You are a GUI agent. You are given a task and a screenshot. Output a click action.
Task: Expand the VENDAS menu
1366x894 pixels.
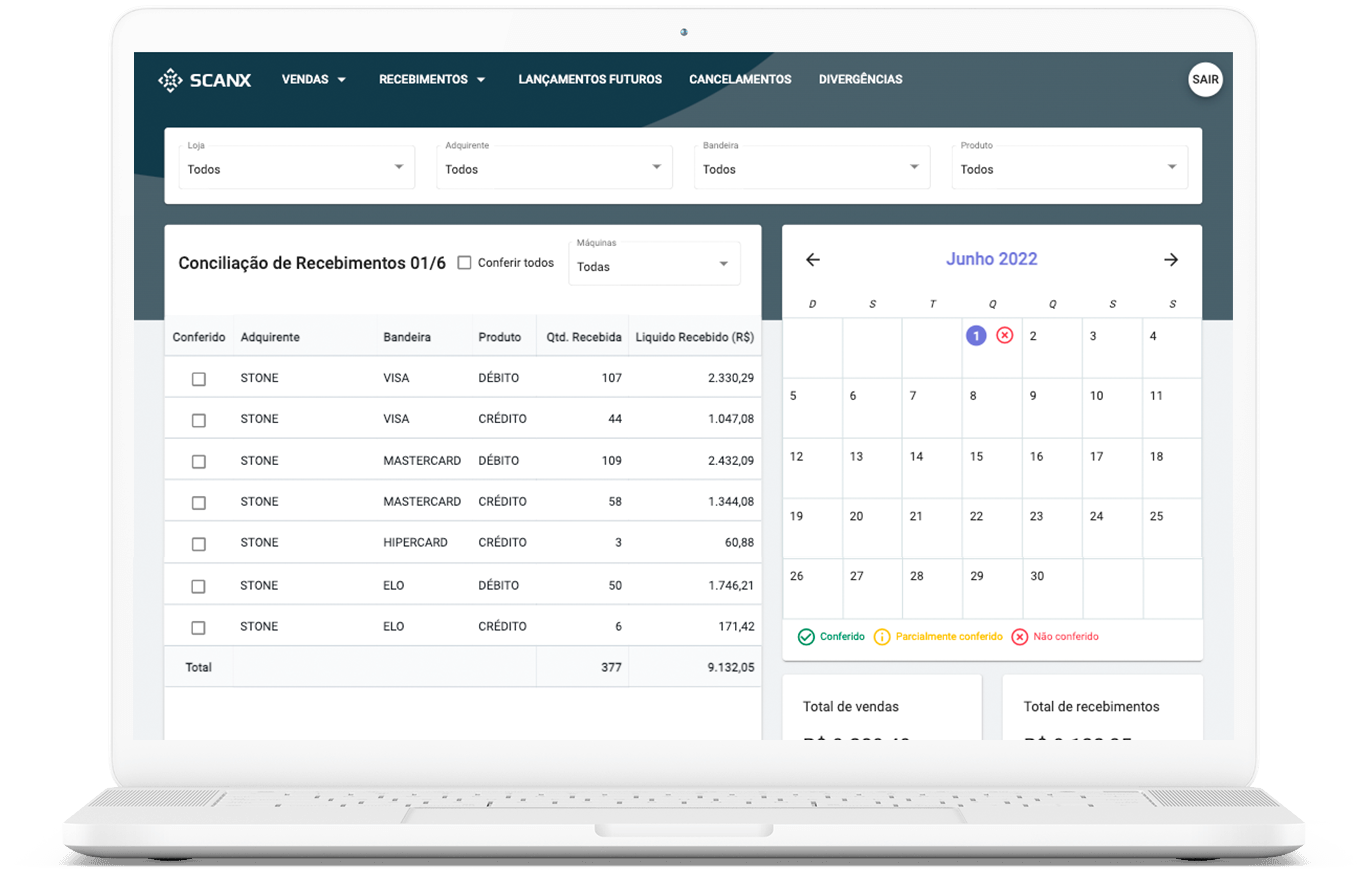click(x=314, y=80)
